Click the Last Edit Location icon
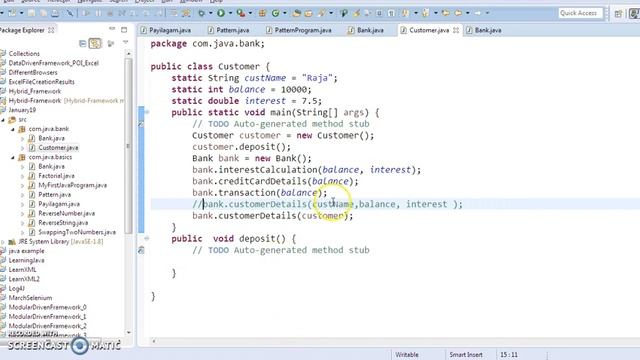Image resolution: width=640 pixels, height=360 pixels. point(446,13)
